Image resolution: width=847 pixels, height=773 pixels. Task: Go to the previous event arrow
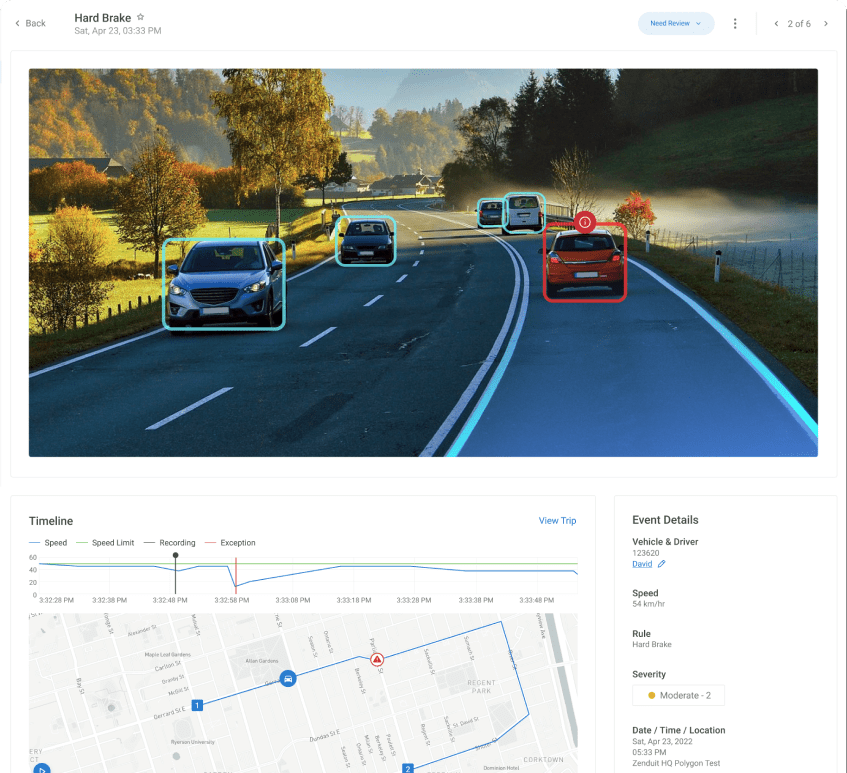(x=776, y=23)
